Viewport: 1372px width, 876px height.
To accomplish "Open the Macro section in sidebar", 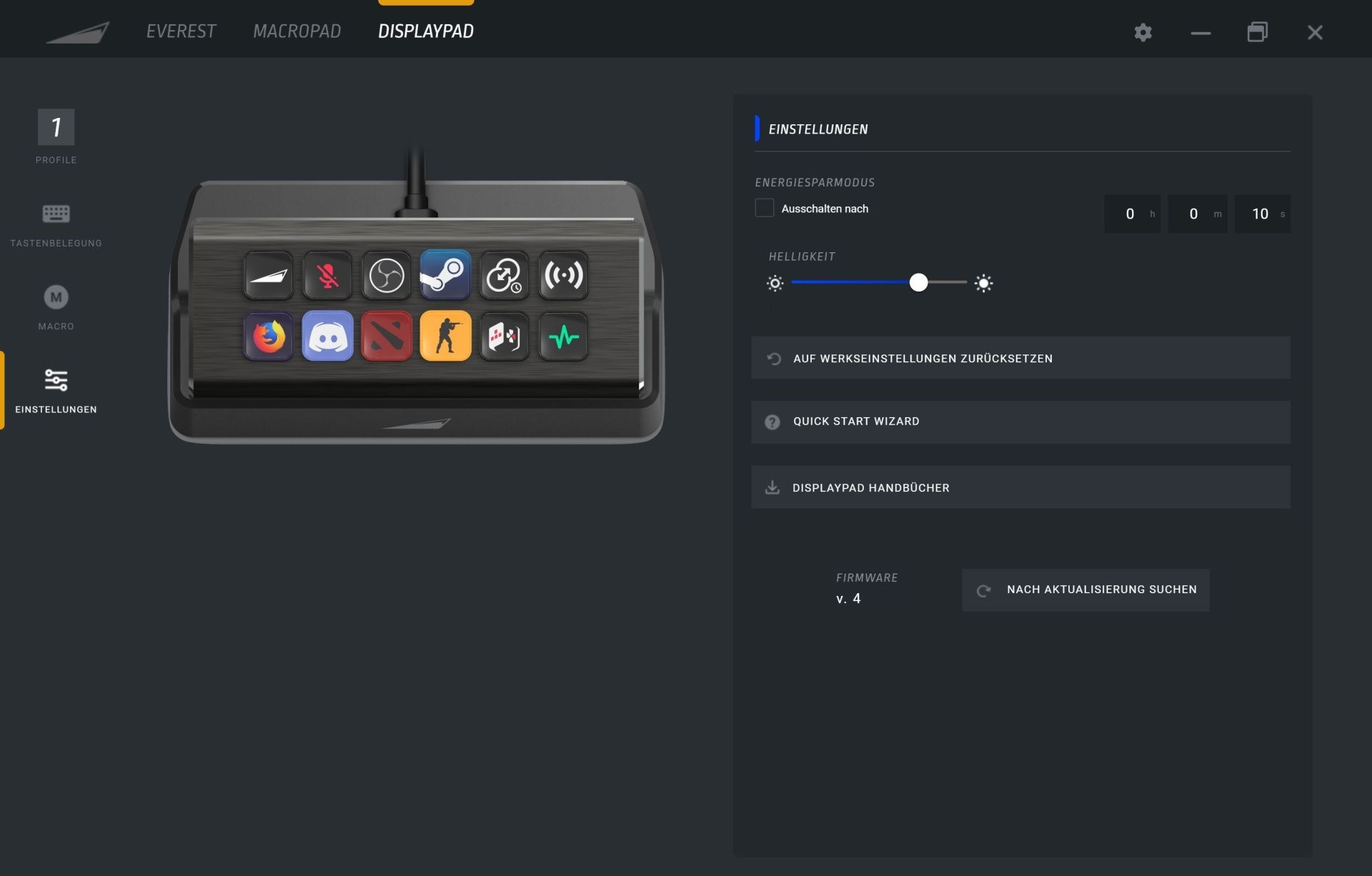I will coord(56,307).
